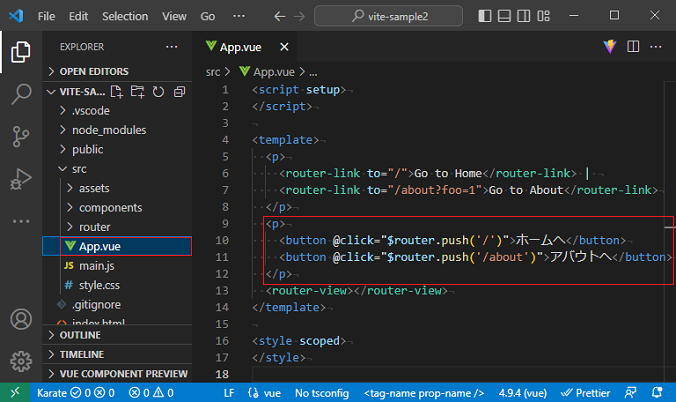The height and width of the screenshot is (402, 676).
Task: Refresh the explorer file tree
Action: pos(158,91)
